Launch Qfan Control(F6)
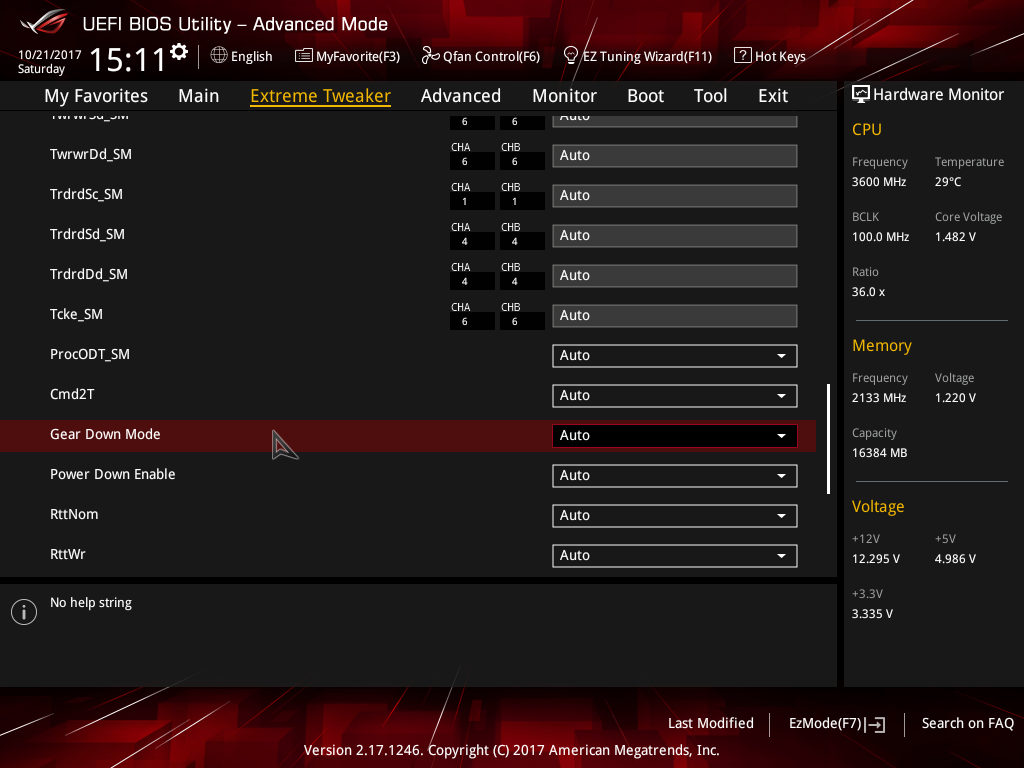Screen dimensions: 1024x768 click(481, 56)
